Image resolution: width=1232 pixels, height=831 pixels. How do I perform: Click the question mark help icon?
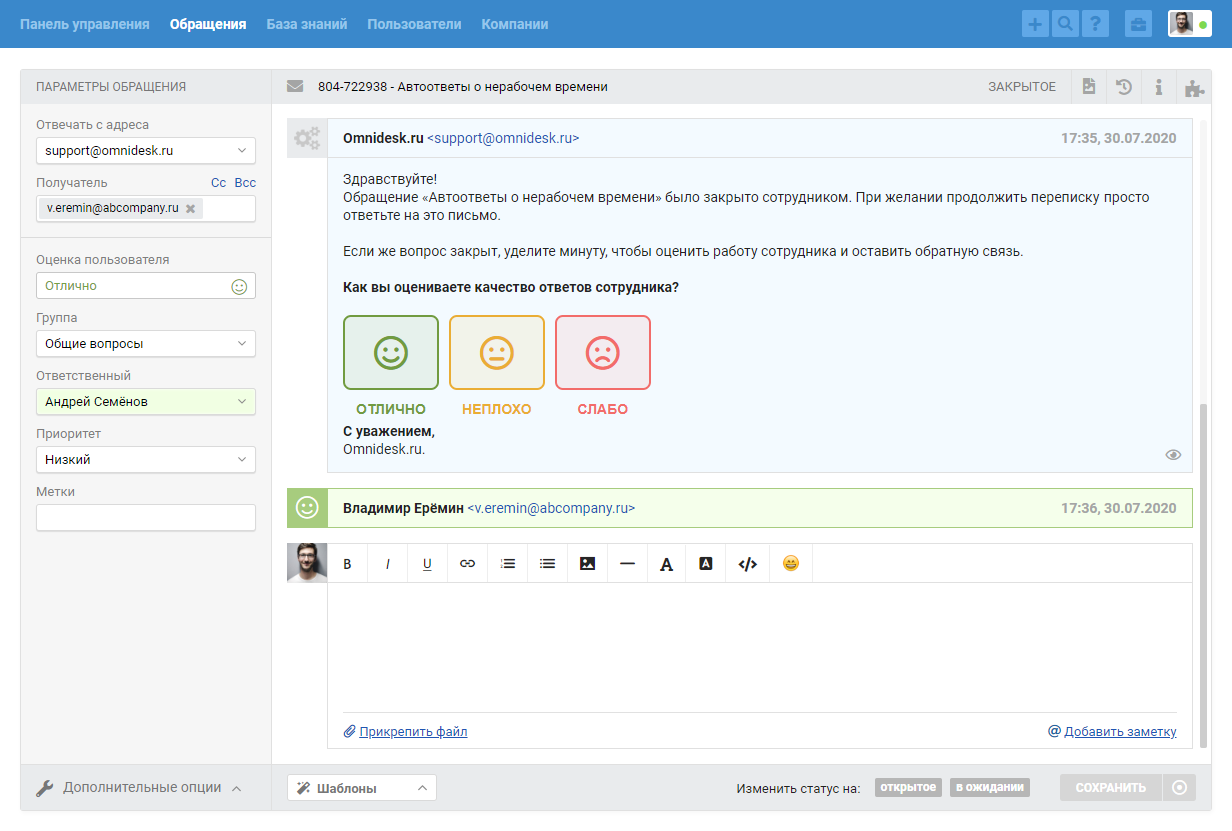click(x=1095, y=24)
